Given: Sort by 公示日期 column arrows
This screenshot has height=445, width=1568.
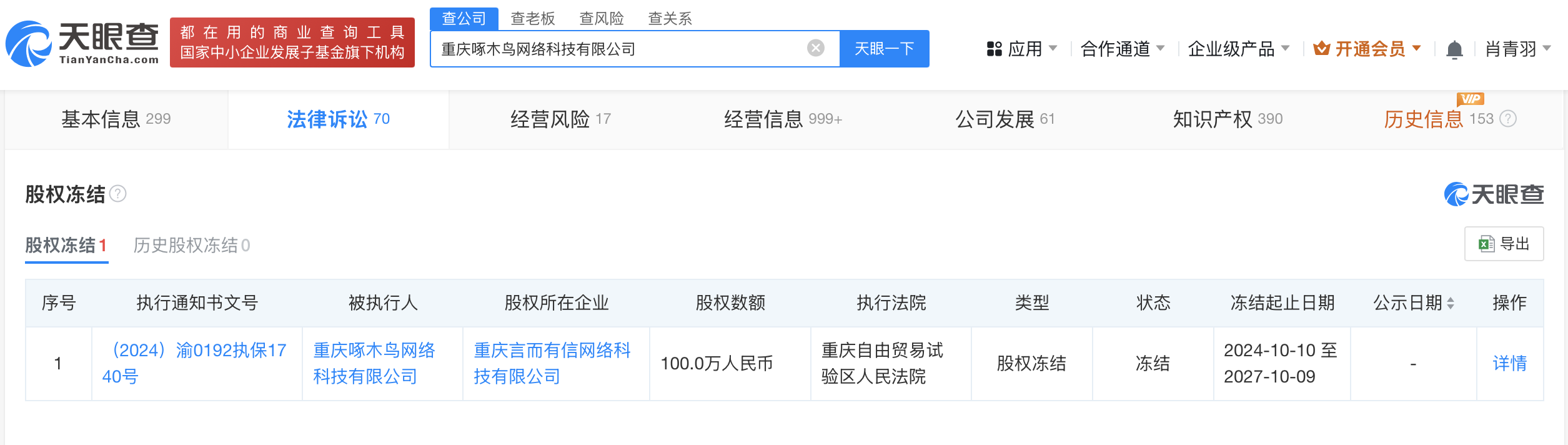Looking at the screenshot, I should [1451, 303].
